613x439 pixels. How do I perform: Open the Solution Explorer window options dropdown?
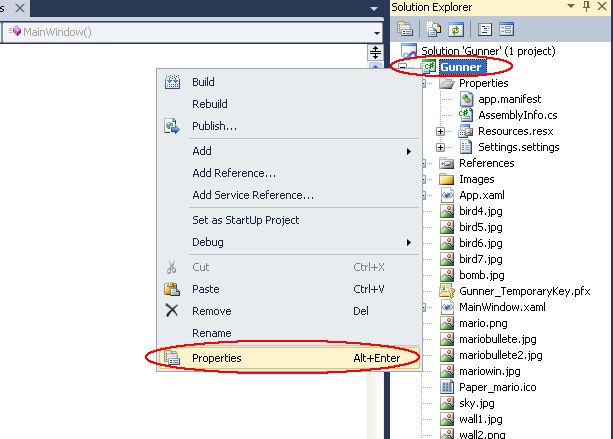(x=571, y=6)
